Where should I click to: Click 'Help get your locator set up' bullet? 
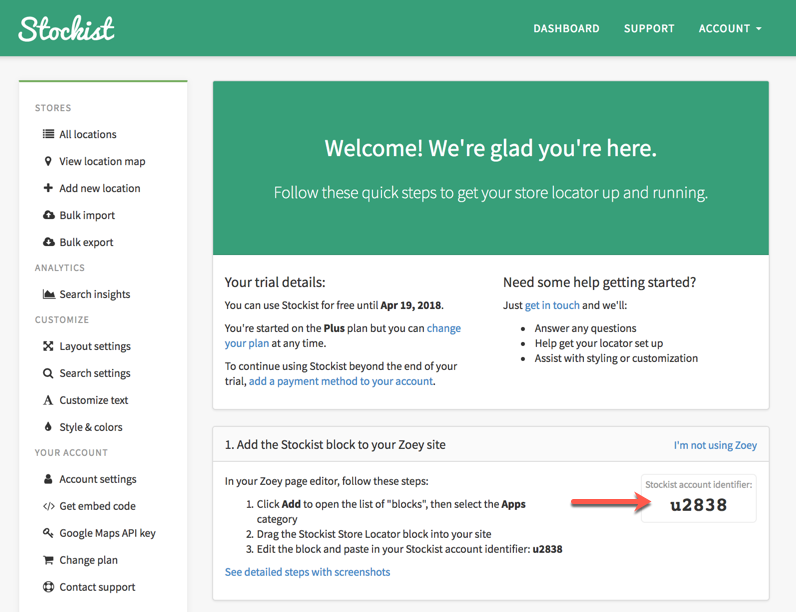click(599, 343)
